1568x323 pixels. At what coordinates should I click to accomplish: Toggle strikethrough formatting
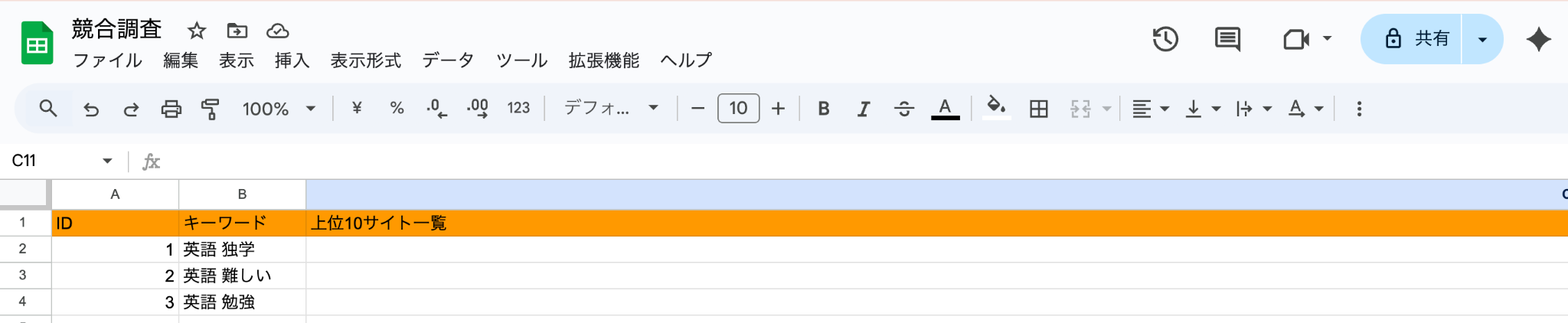[903, 109]
